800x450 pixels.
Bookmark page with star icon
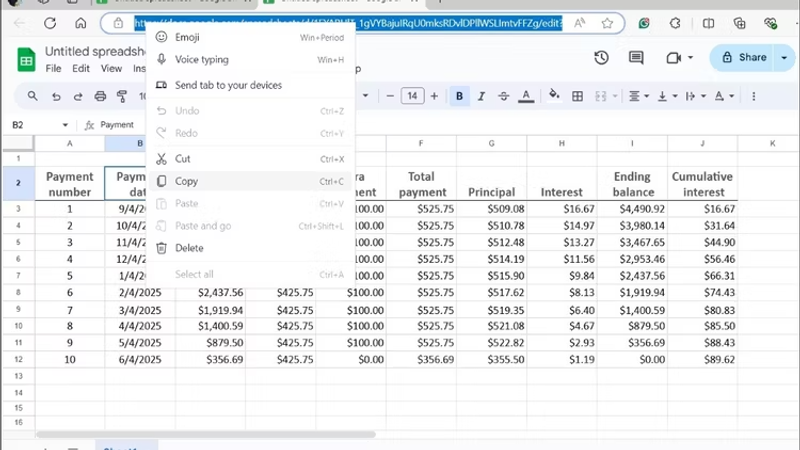[607, 23]
